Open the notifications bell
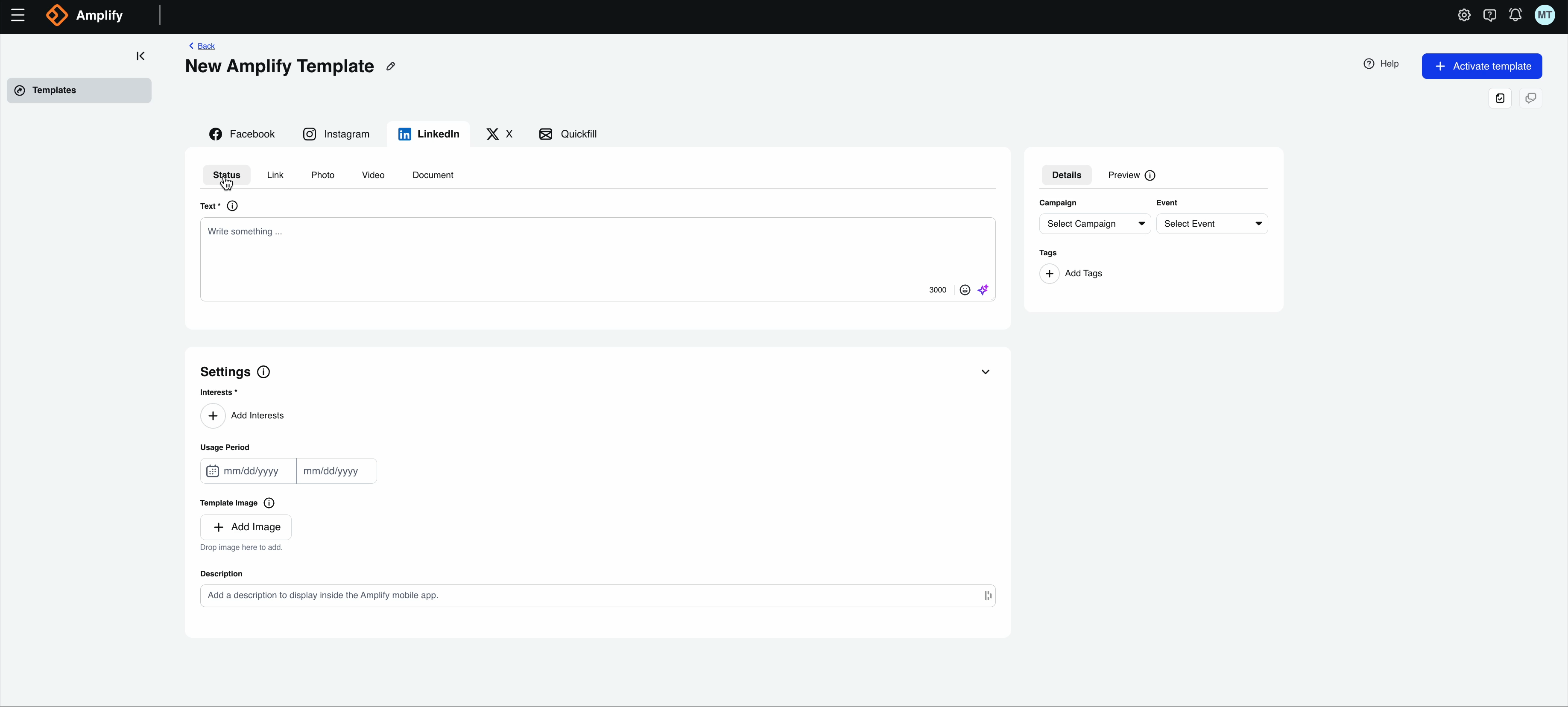1568x707 pixels. point(1515,15)
